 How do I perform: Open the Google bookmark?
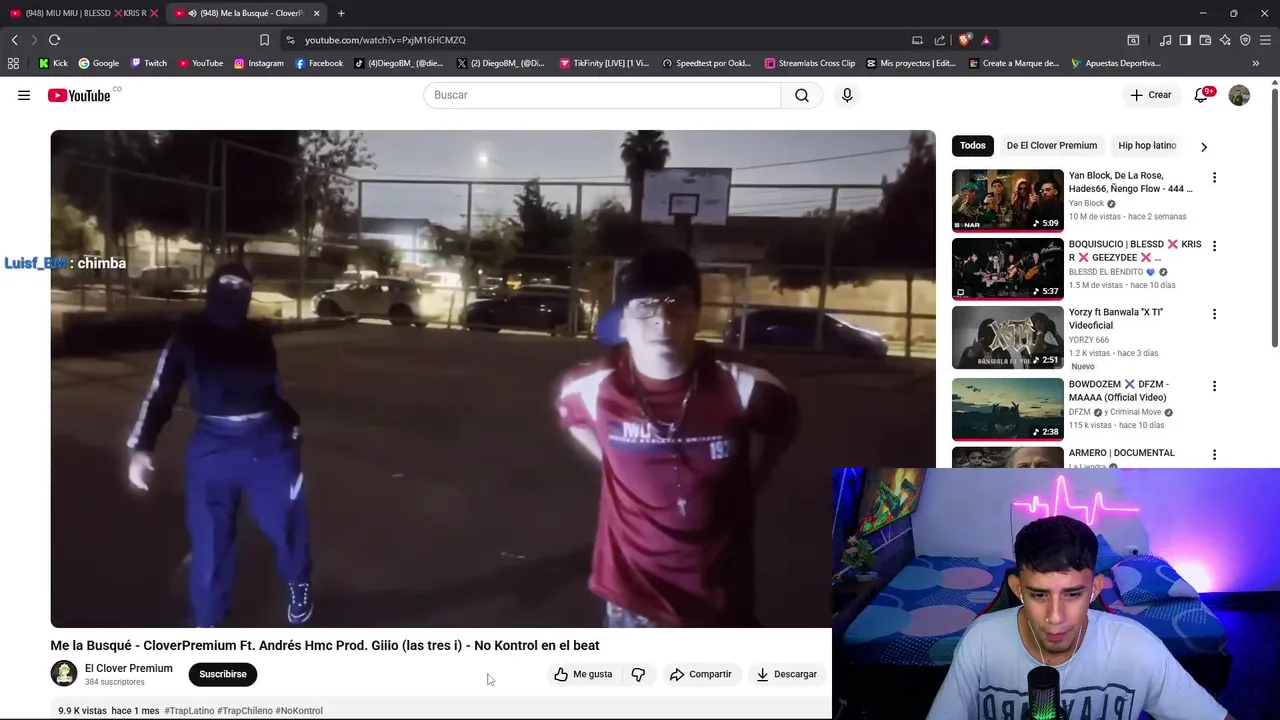(99, 63)
